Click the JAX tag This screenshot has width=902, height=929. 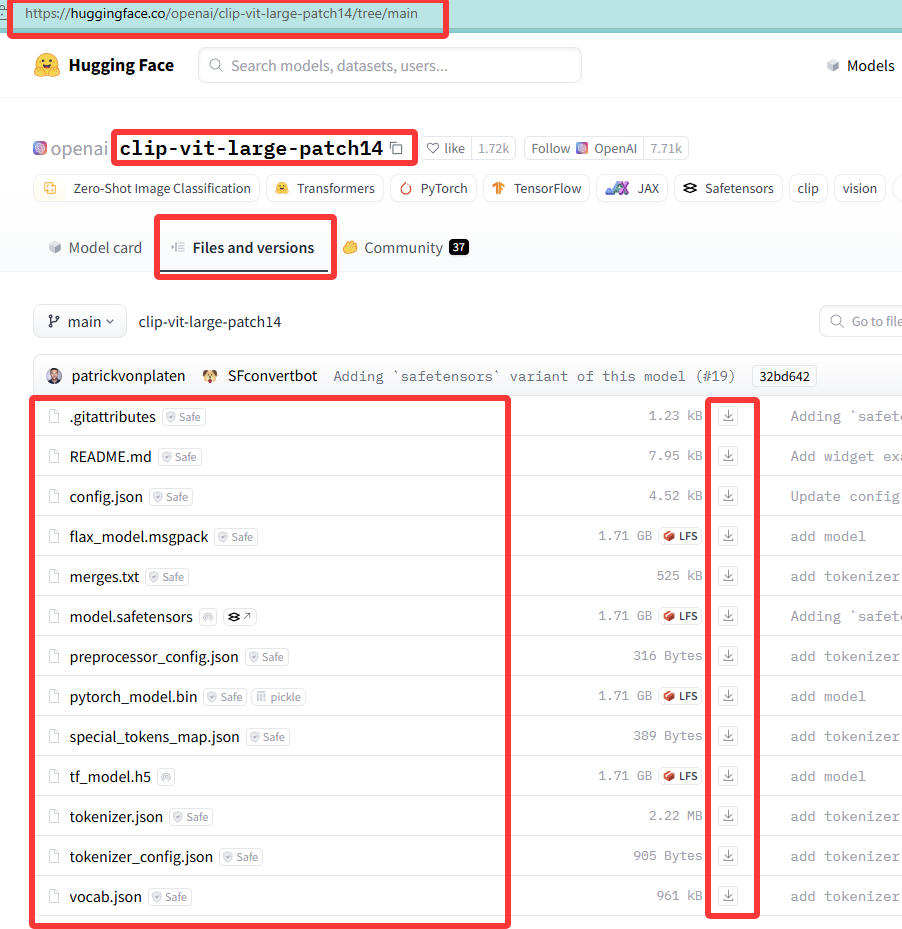632,188
